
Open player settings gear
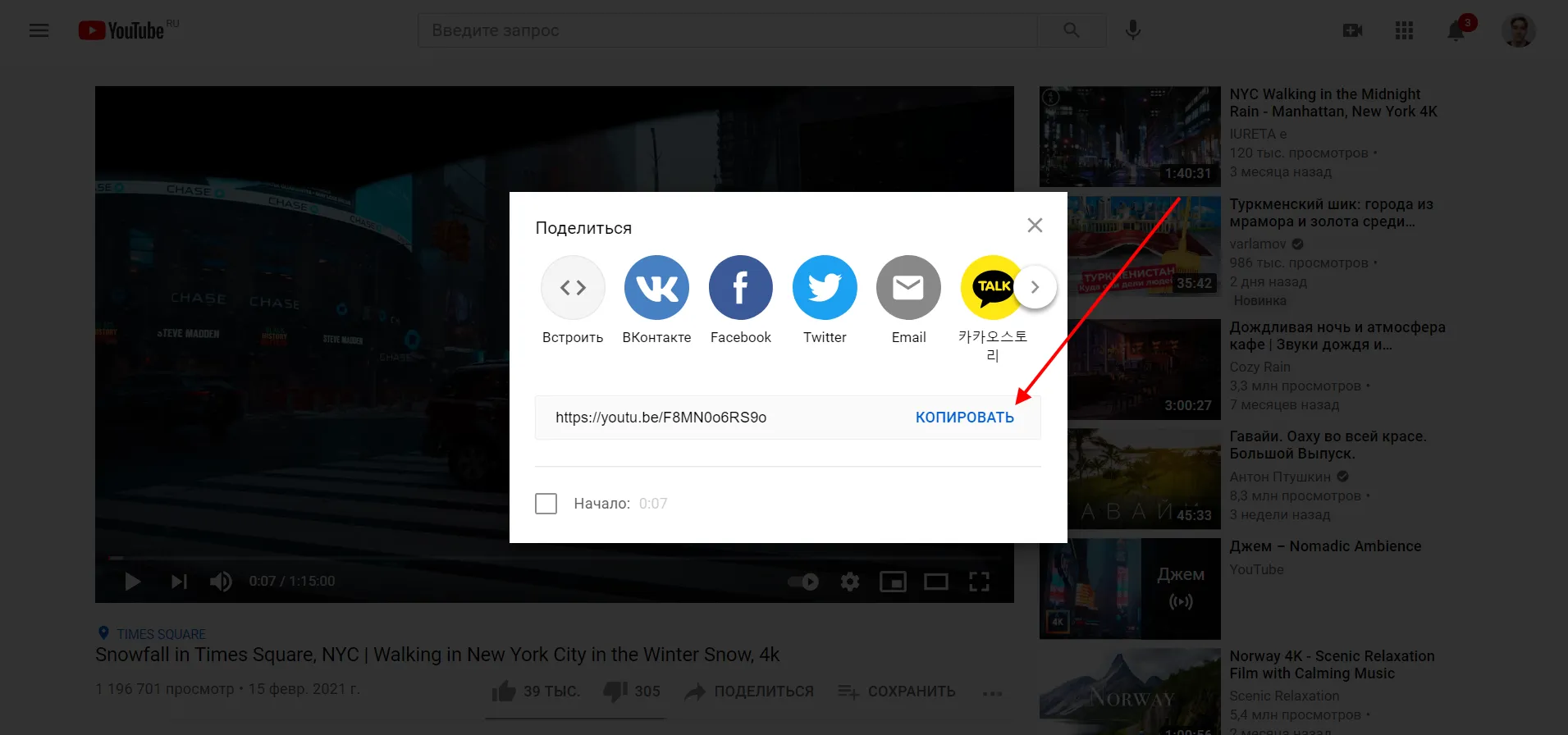(850, 582)
